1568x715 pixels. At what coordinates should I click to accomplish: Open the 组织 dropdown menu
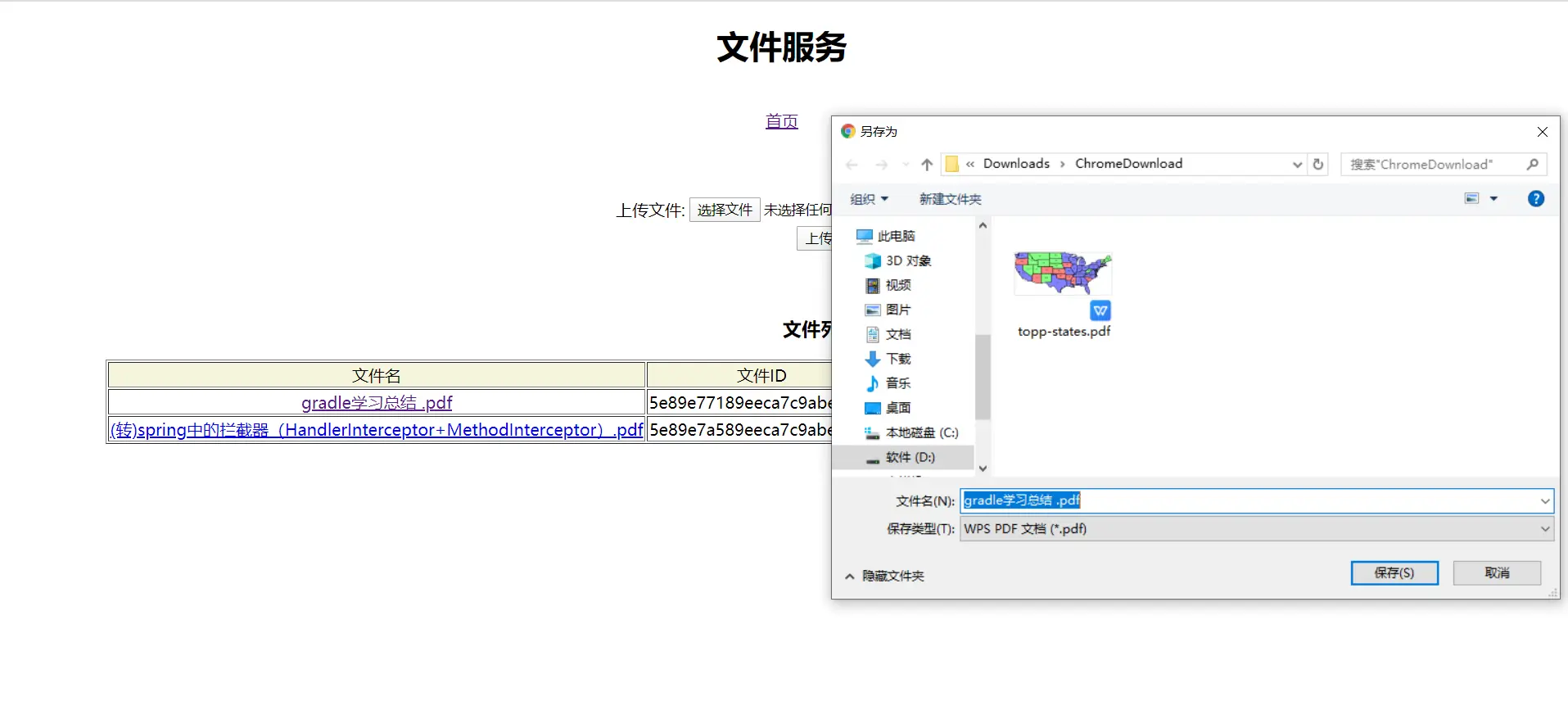[869, 199]
